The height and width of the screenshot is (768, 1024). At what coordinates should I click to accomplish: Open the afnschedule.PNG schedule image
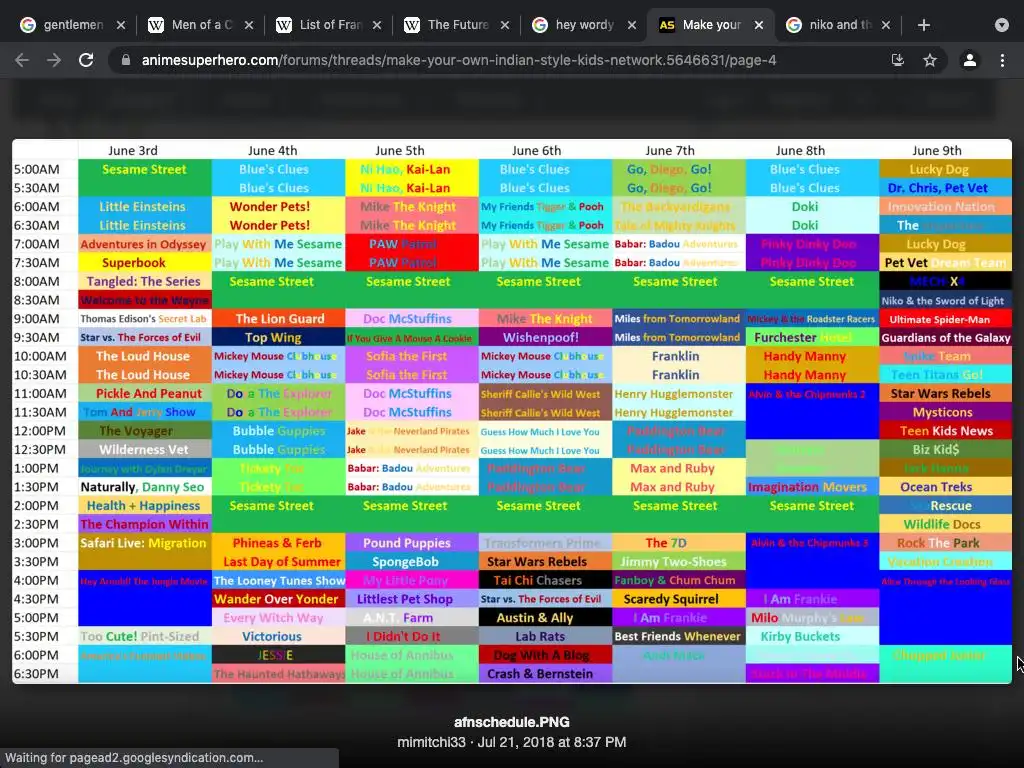pyautogui.click(x=512, y=411)
